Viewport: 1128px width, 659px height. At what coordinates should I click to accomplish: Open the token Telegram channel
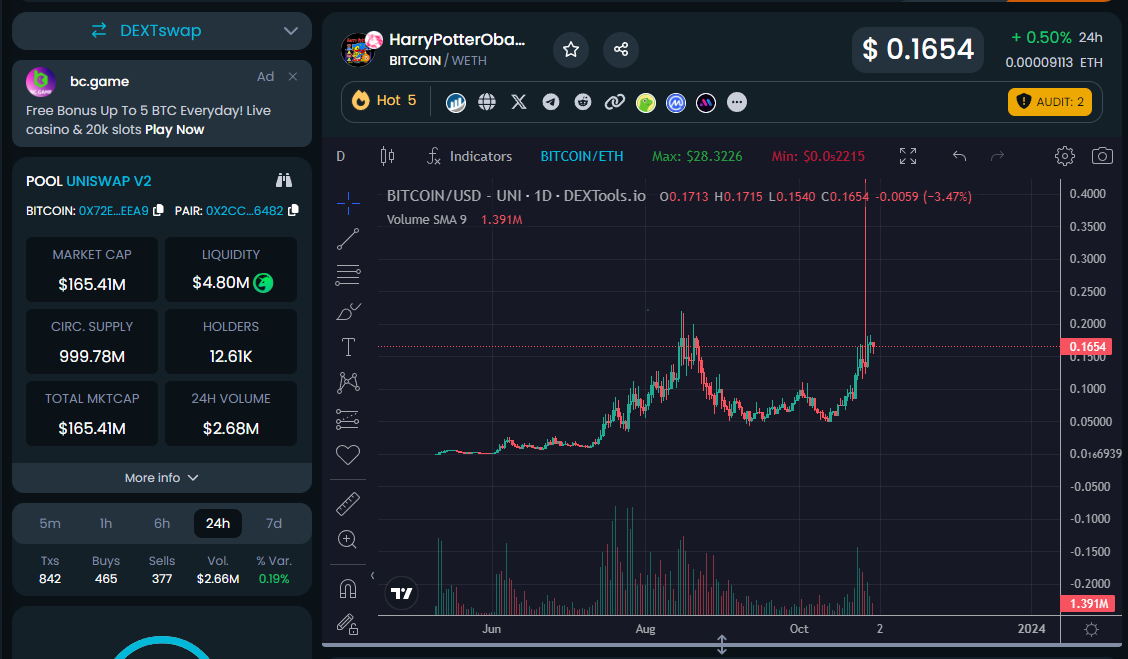[551, 102]
